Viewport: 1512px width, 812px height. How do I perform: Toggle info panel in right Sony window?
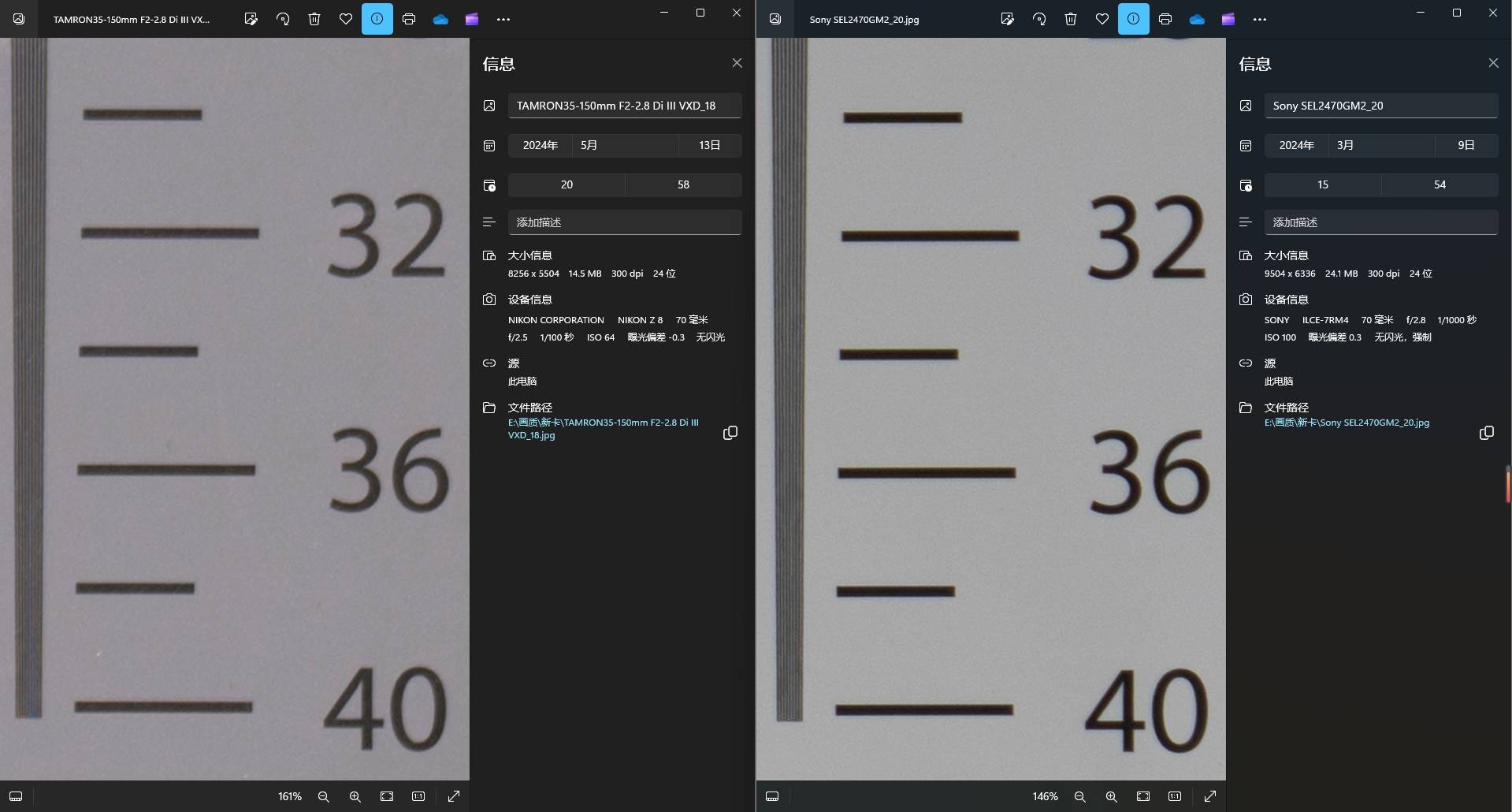point(1133,19)
